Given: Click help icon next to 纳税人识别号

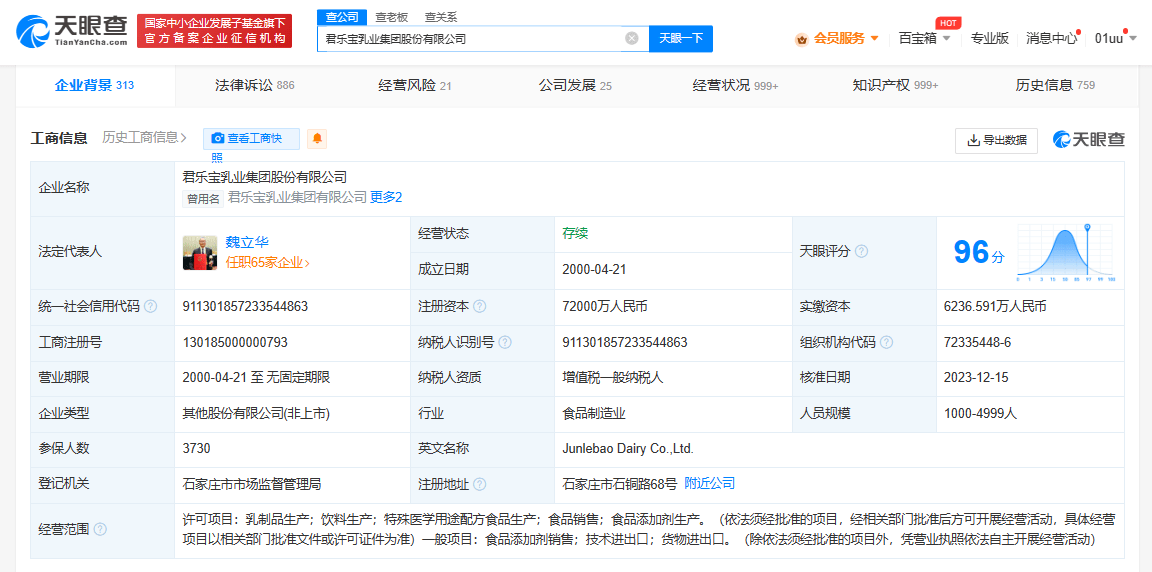Looking at the screenshot, I should [x=505, y=343].
